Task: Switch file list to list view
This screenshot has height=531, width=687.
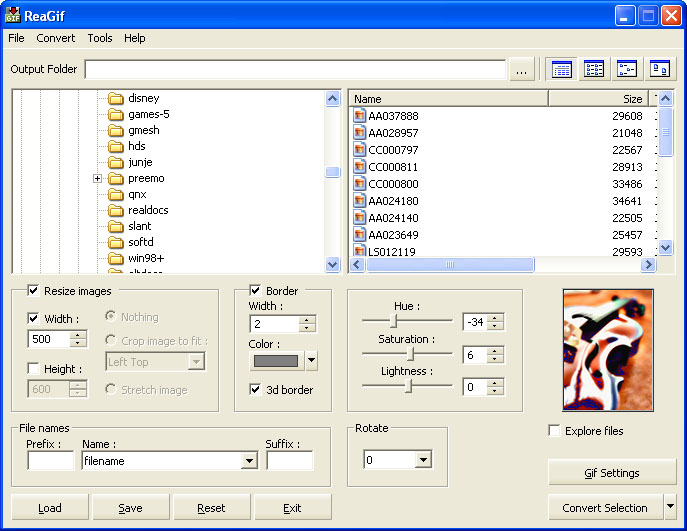Action: 594,69
